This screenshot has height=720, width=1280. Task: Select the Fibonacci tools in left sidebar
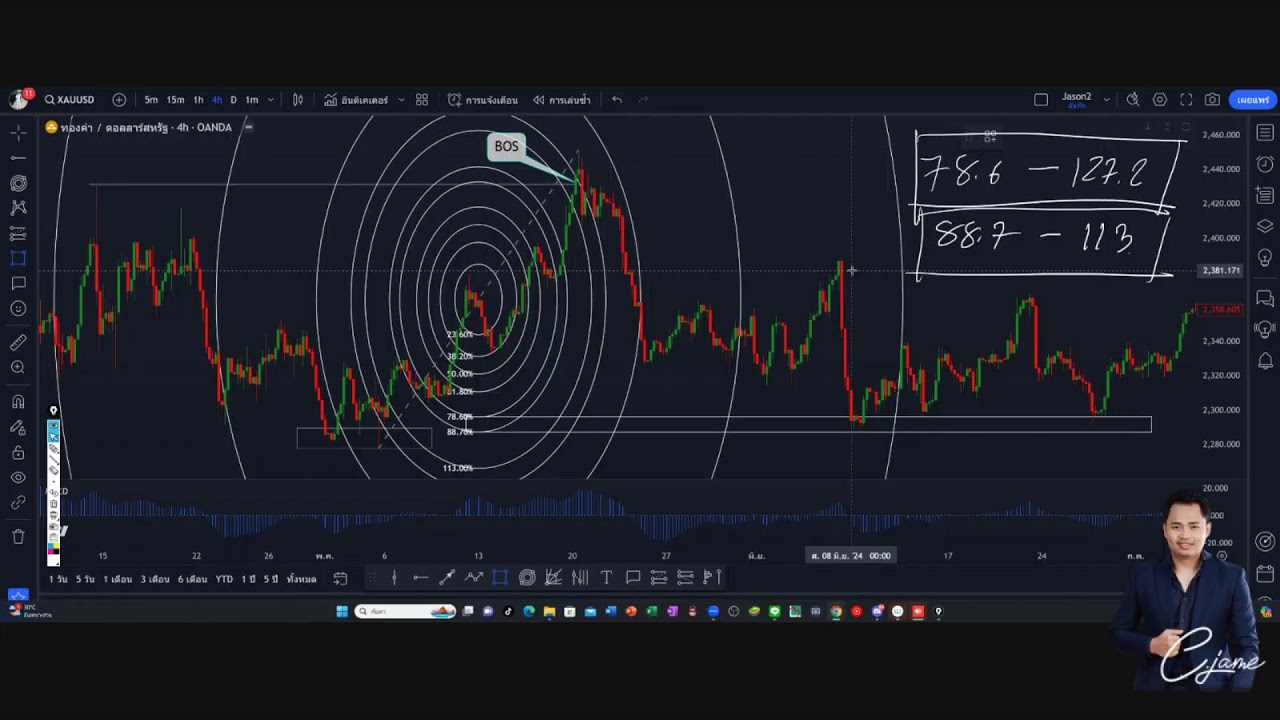point(18,183)
